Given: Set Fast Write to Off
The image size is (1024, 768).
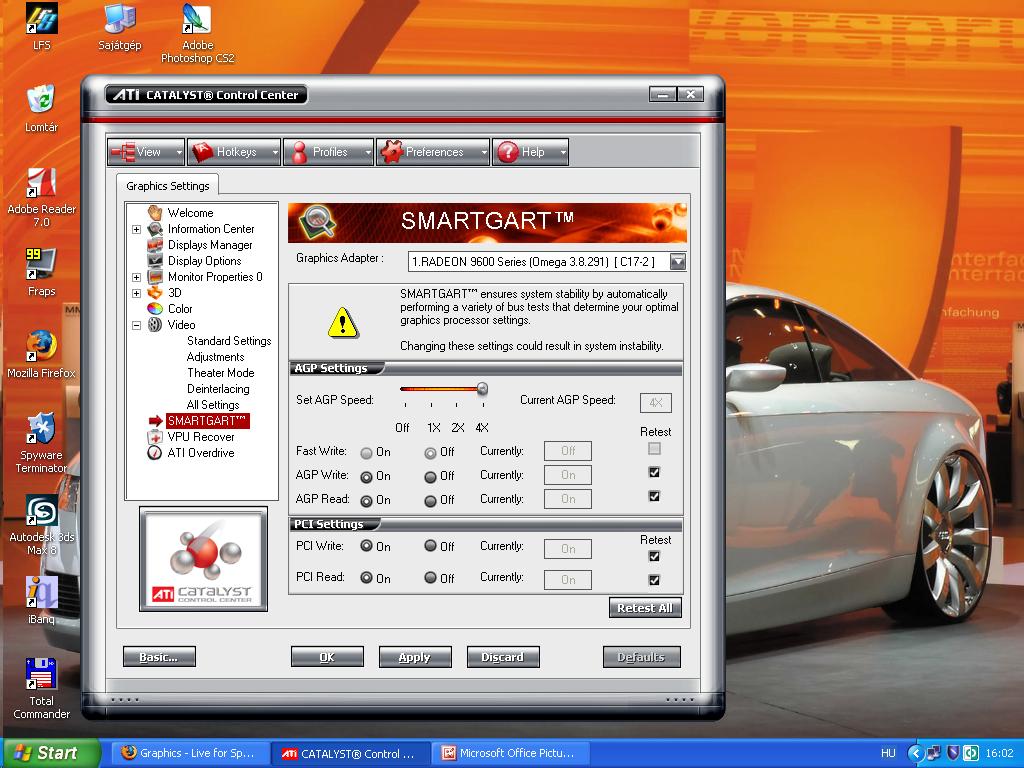Looking at the screenshot, I should point(430,453).
